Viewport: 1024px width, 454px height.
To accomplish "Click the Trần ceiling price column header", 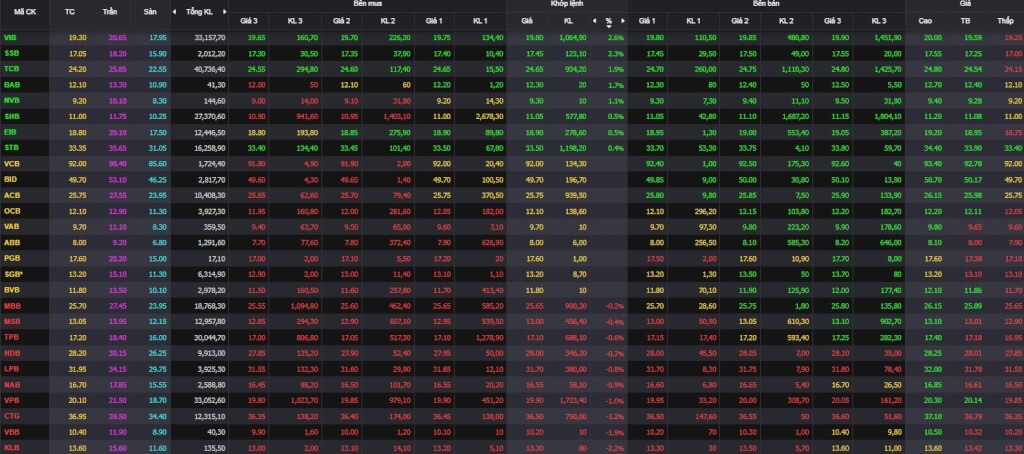I will coord(110,12).
